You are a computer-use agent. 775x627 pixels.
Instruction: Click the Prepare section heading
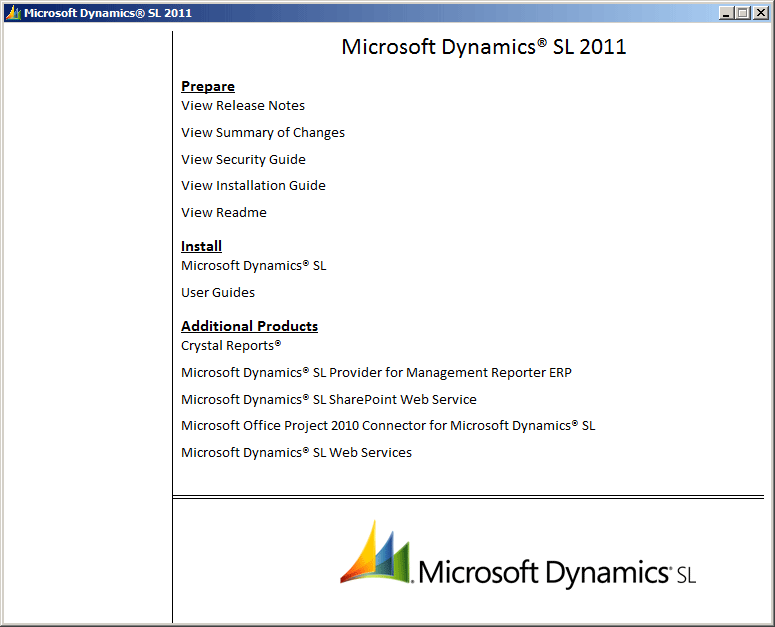[x=208, y=86]
